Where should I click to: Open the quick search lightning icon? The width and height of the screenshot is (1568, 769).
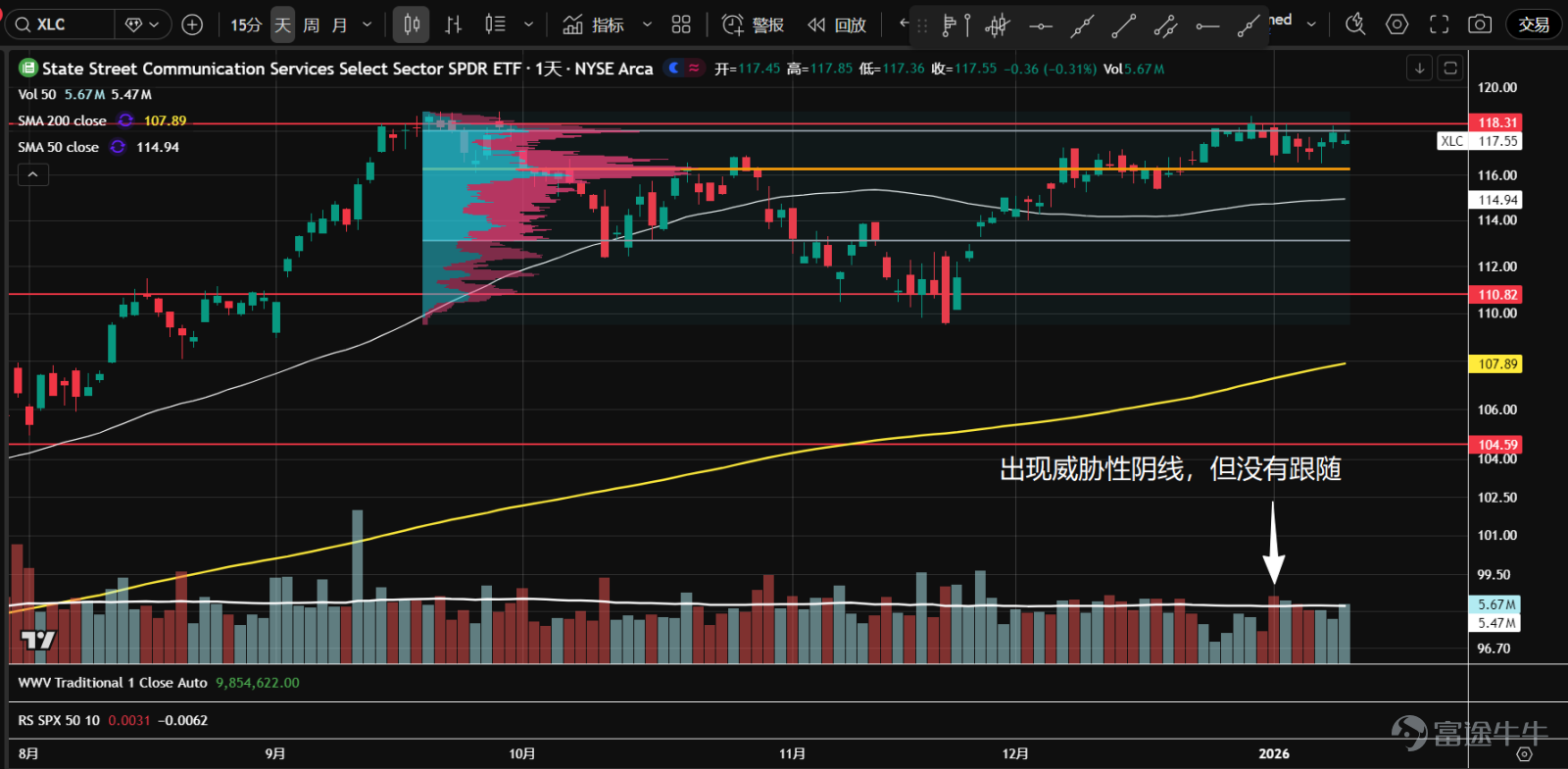click(1355, 24)
